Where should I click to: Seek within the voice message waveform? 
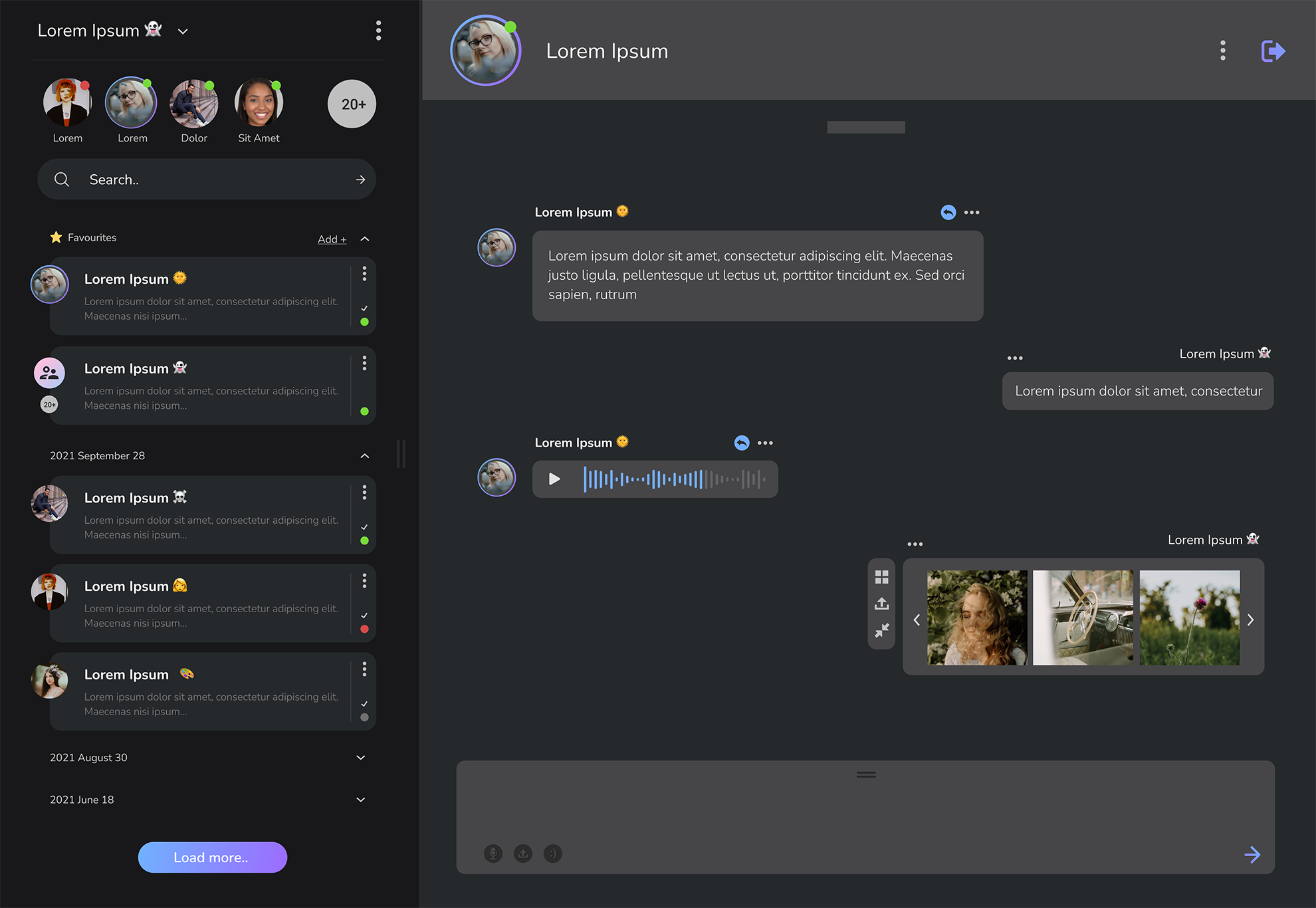(674, 479)
